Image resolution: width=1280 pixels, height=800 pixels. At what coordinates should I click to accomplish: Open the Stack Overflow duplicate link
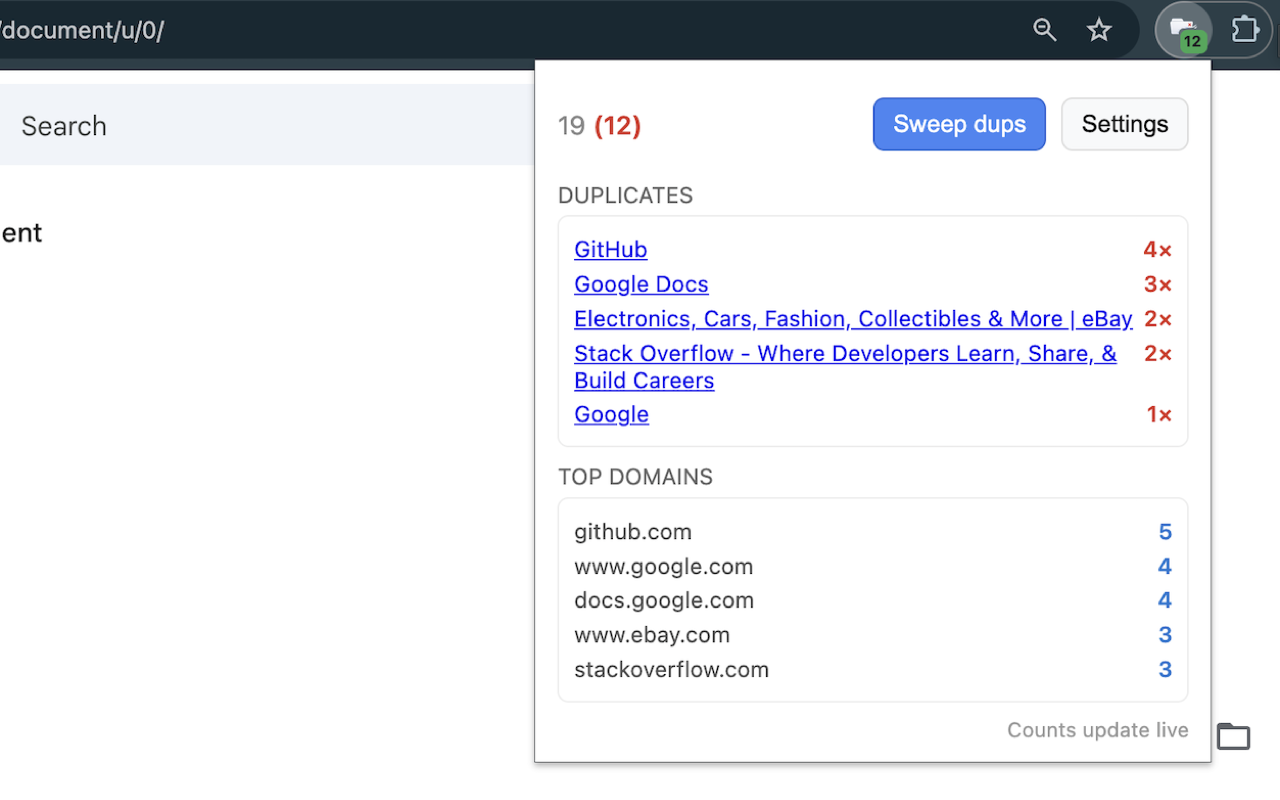(x=845, y=367)
